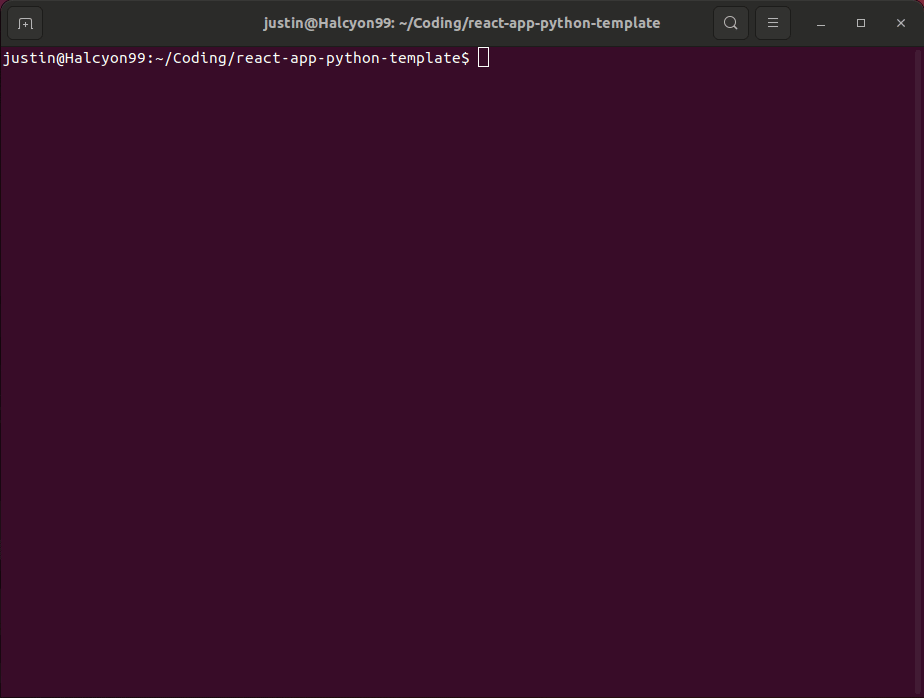Close the terminal window
The width and height of the screenshot is (924, 698).
click(x=901, y=23)
